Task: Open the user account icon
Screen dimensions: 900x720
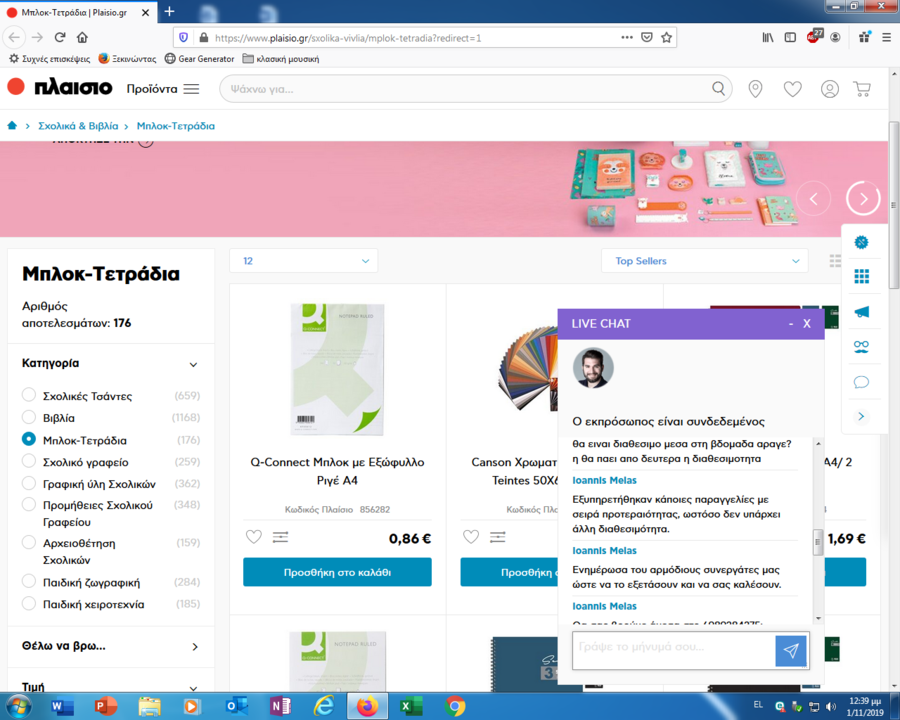Action: pyautogui.click(x=829, y=89)
